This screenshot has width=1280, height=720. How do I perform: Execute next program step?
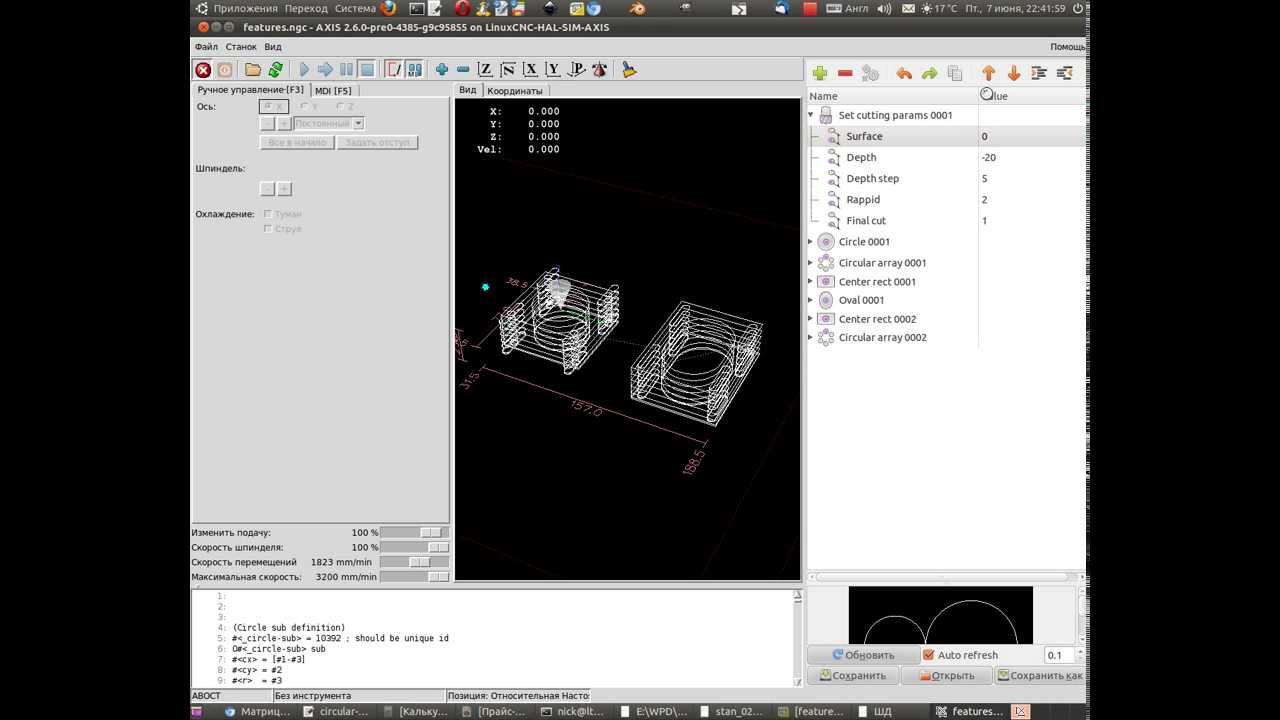coord(325,70)
